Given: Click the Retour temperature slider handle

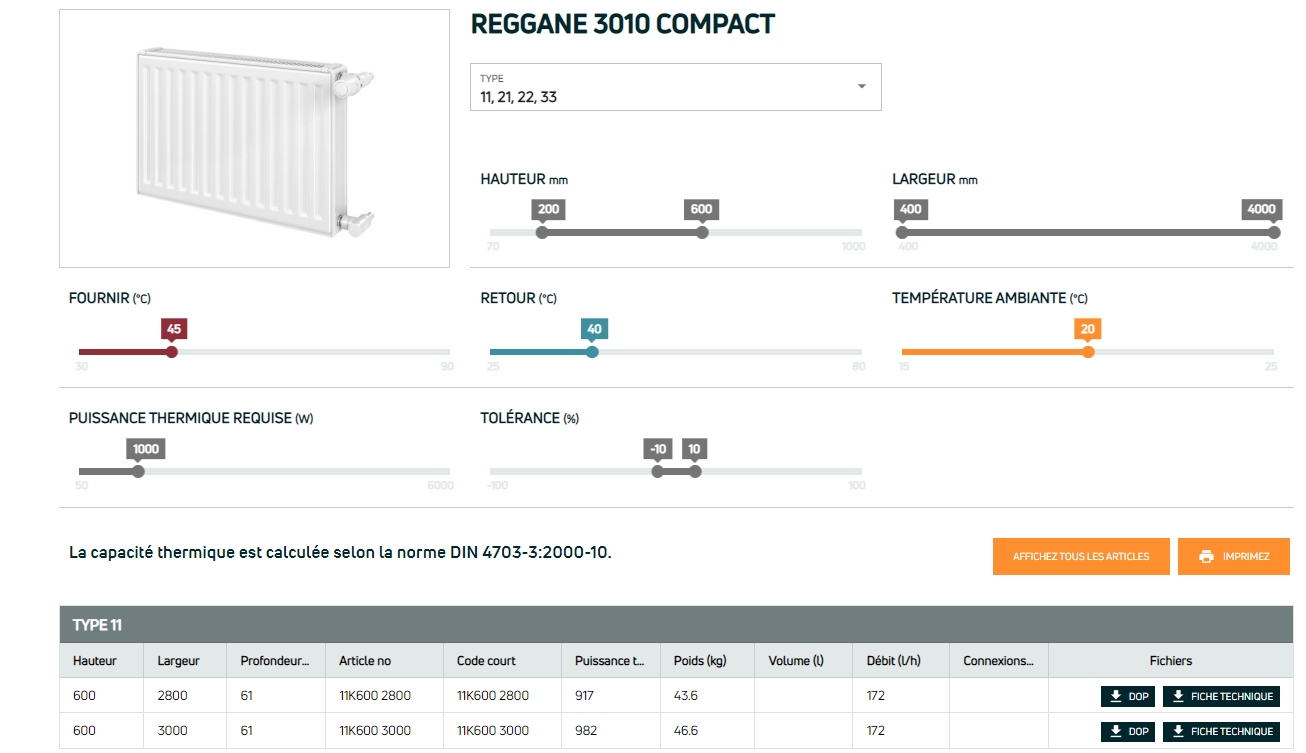Looking at the screenshot, I should [x=592, y=352].
